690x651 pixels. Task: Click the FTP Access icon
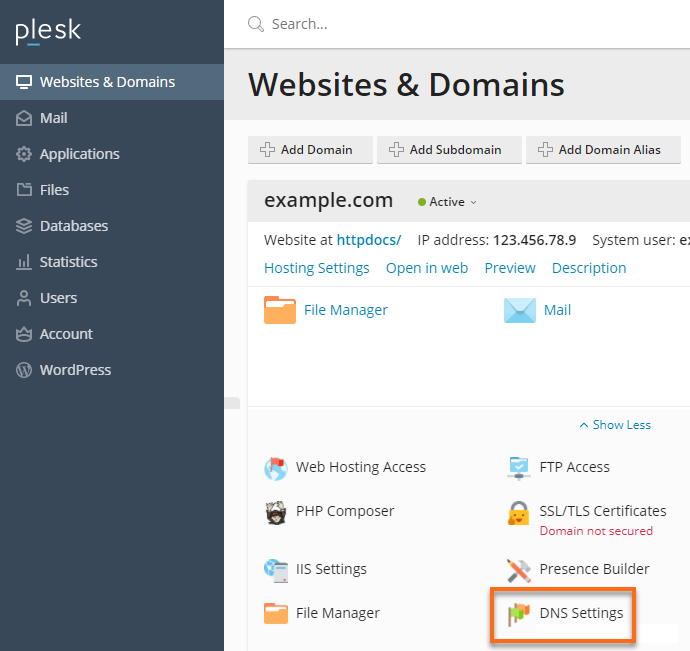[519, 468]
